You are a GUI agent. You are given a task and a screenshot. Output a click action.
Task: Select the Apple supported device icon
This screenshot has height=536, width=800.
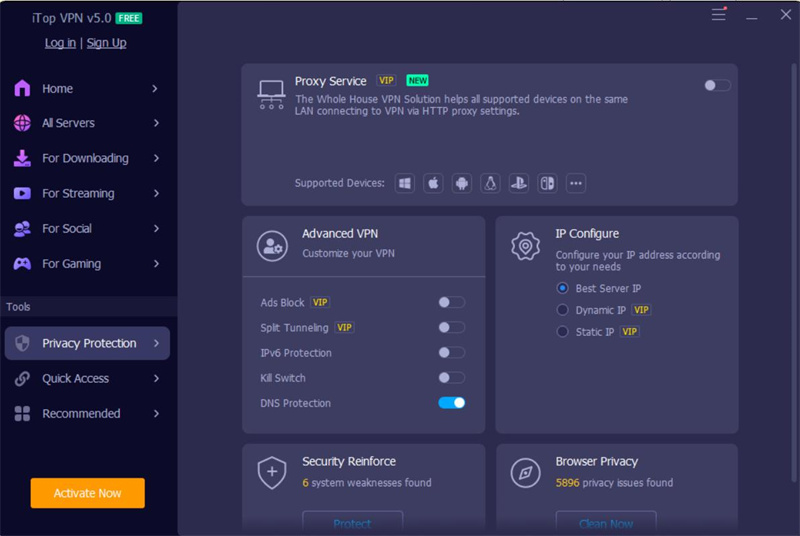pos(433,183)
